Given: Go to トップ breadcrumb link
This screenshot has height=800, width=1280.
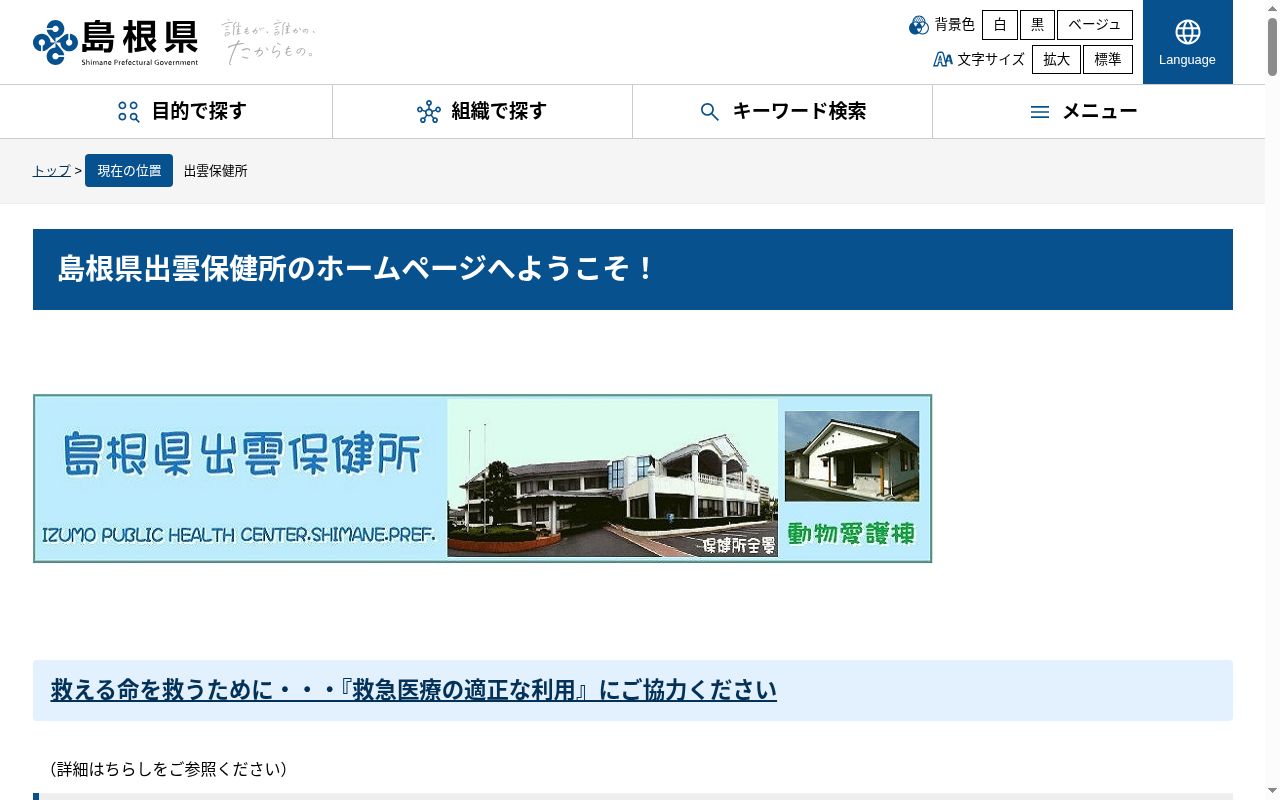Looking at the screenshot, I should [52, 171].
